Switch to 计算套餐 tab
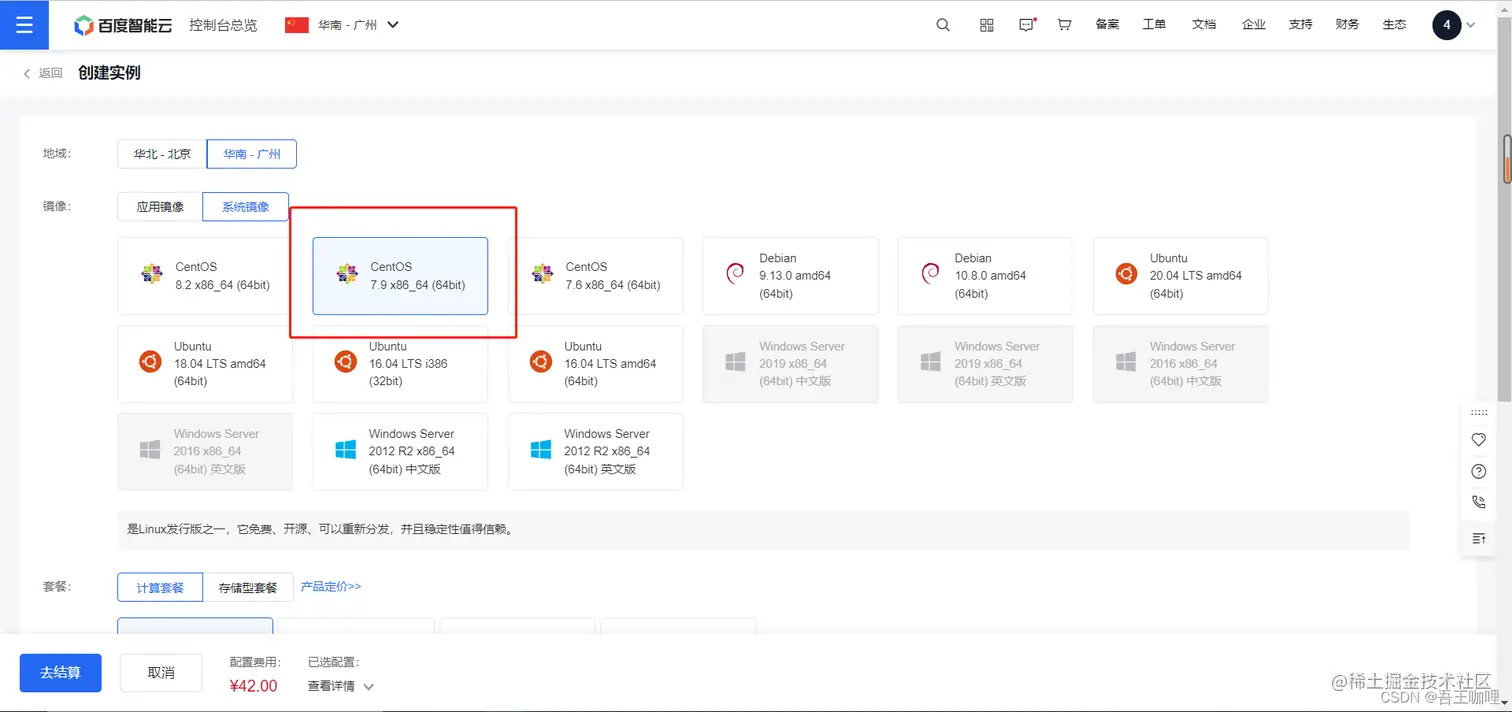 tap(160, 587)
